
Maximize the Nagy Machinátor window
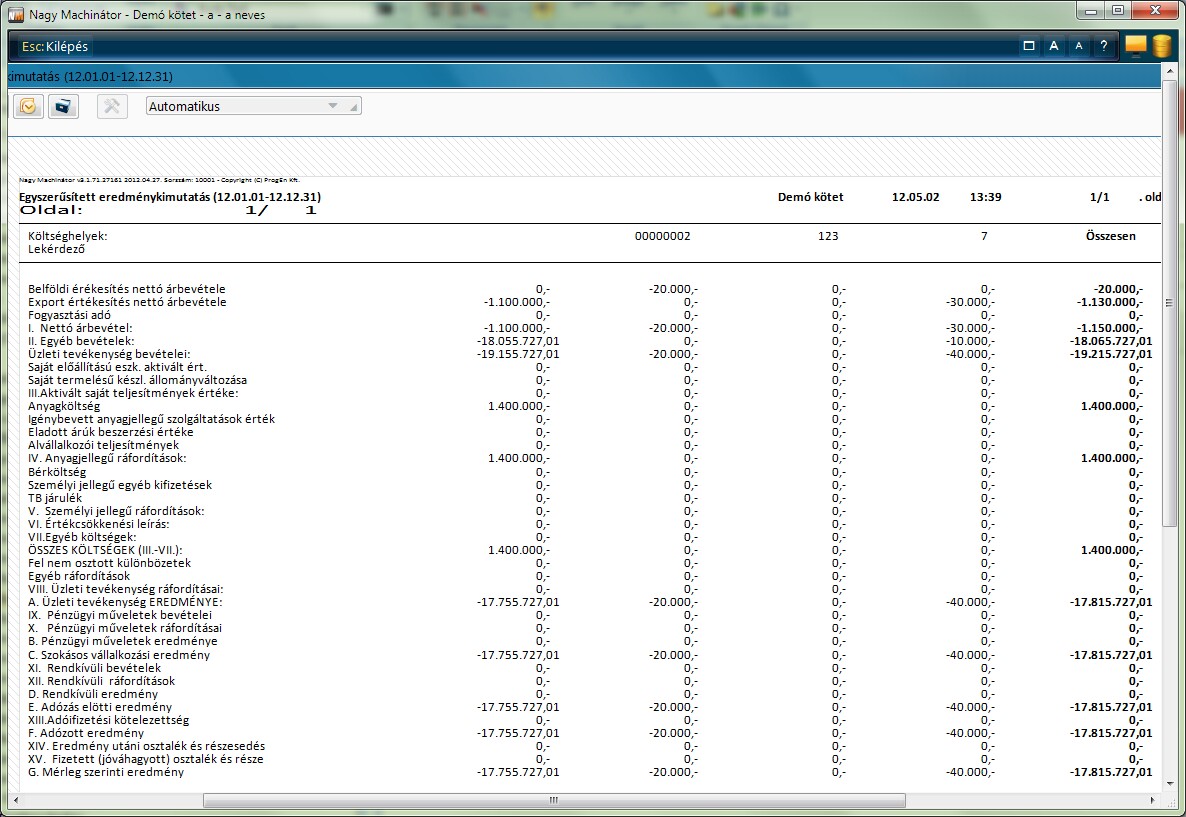pos(1117,11)
